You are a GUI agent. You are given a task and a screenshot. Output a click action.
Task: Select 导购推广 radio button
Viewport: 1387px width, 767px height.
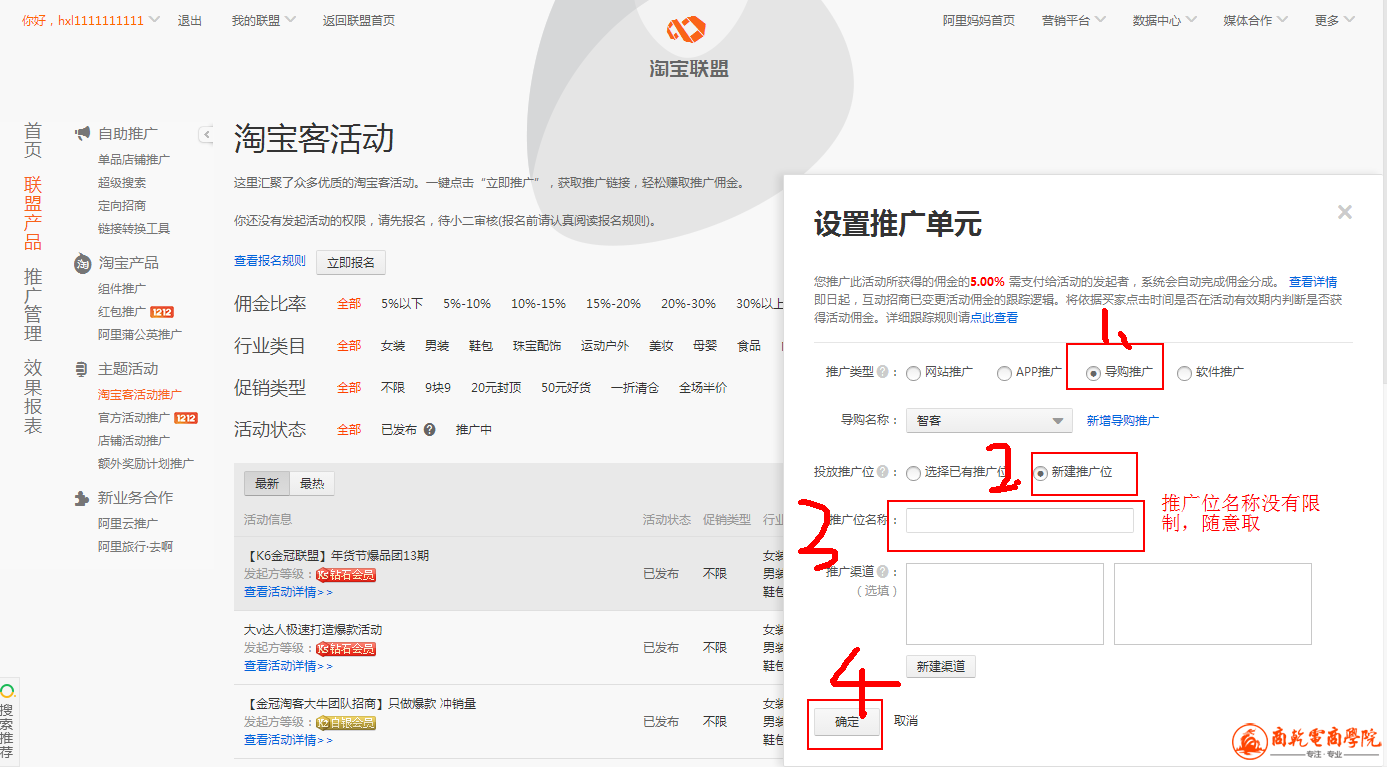click(1093, 373)
